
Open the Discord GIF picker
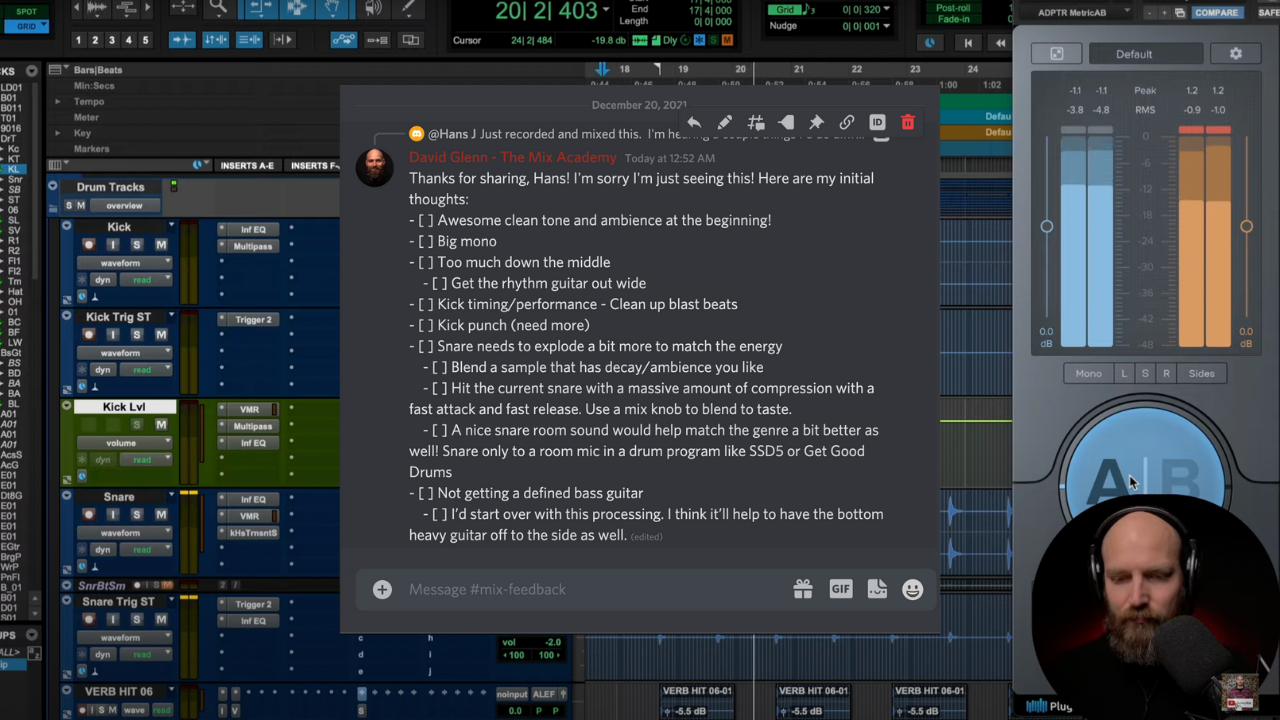click(840, 589)
